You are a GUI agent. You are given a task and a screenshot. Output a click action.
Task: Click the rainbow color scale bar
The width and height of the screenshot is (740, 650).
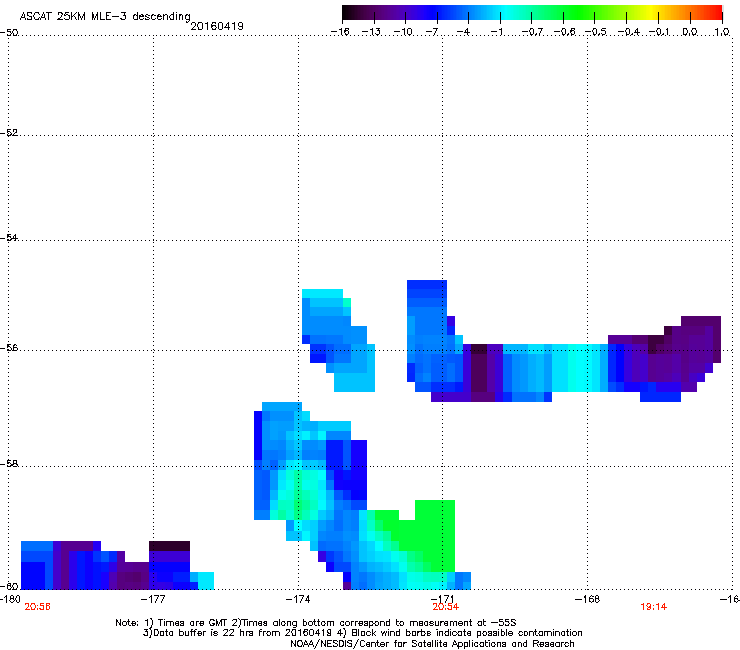532,13
